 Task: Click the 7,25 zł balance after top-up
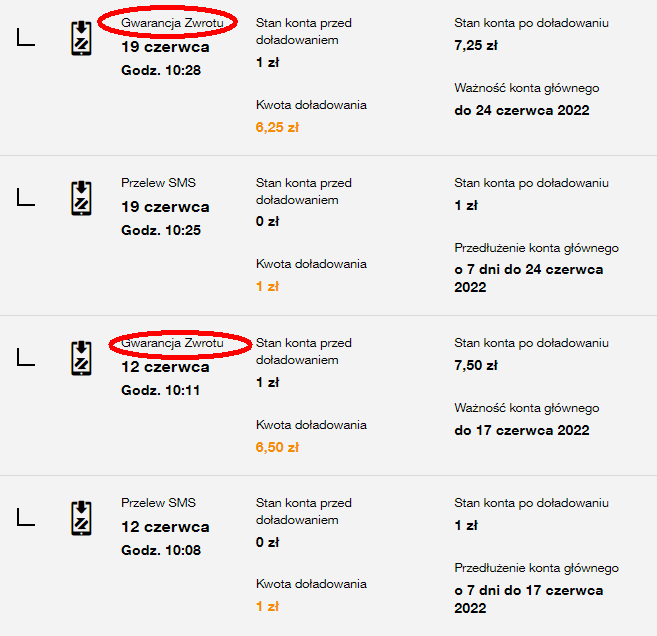pos(476,45)
